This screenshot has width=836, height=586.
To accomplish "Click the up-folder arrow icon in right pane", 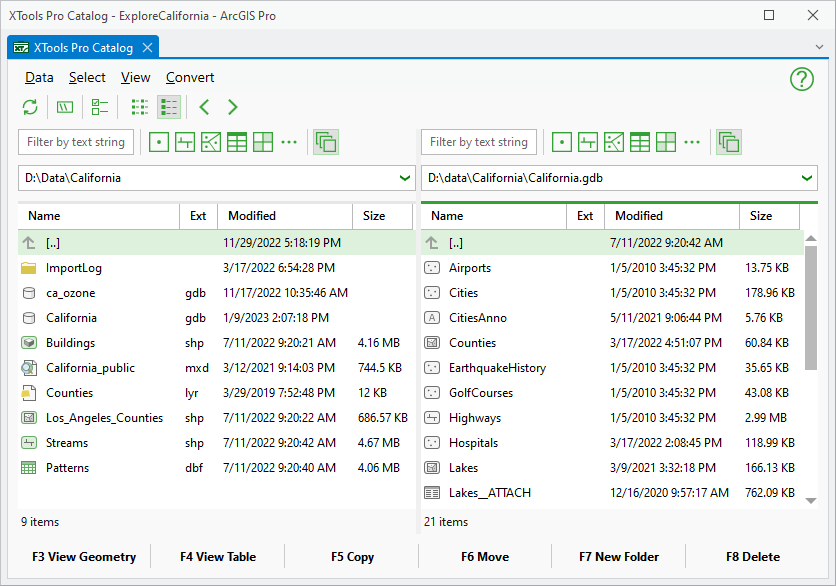I will click(x=432, y=243).
